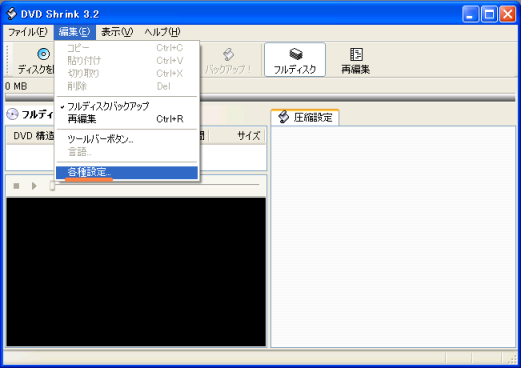Toggle checked フルディスクバックアップ menu item
Viewport: 521px width, 368px height.
pos(127,106)
